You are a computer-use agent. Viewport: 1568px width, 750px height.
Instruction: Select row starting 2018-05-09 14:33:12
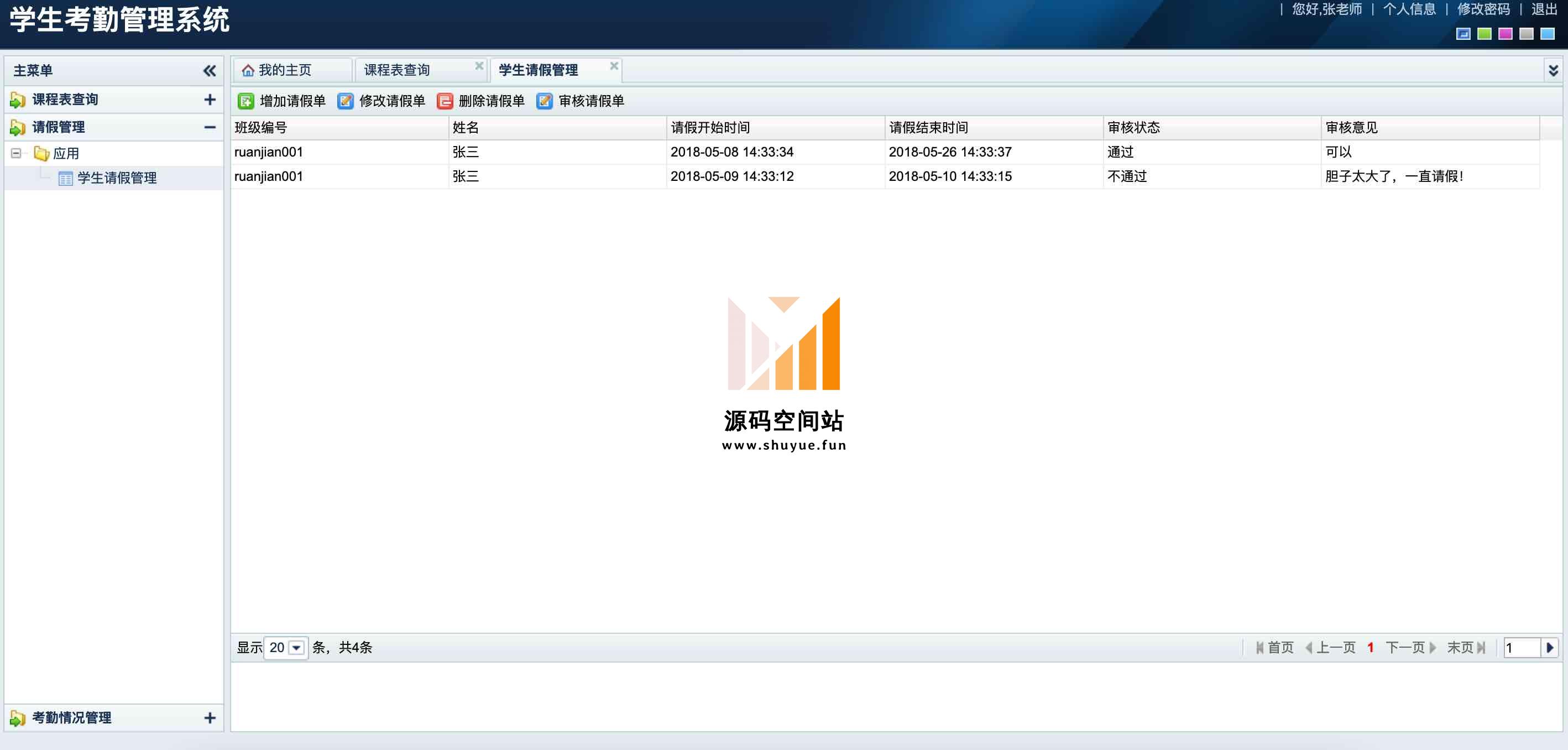(885, 176)
